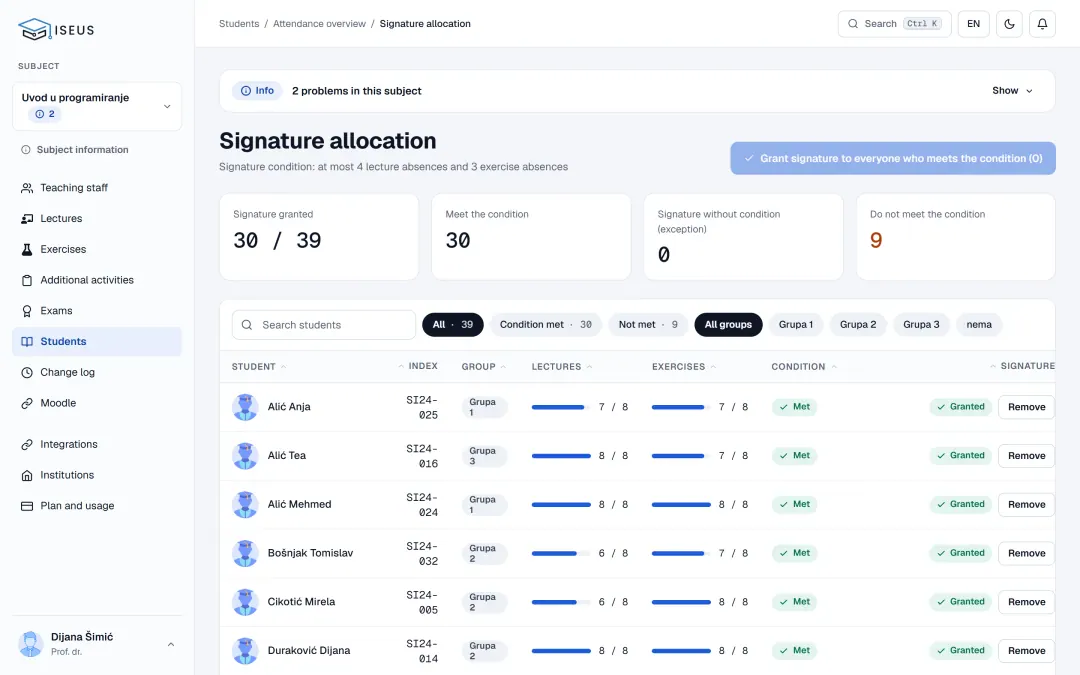Remove signature for Duraković Dijana

click(1026, 651)
